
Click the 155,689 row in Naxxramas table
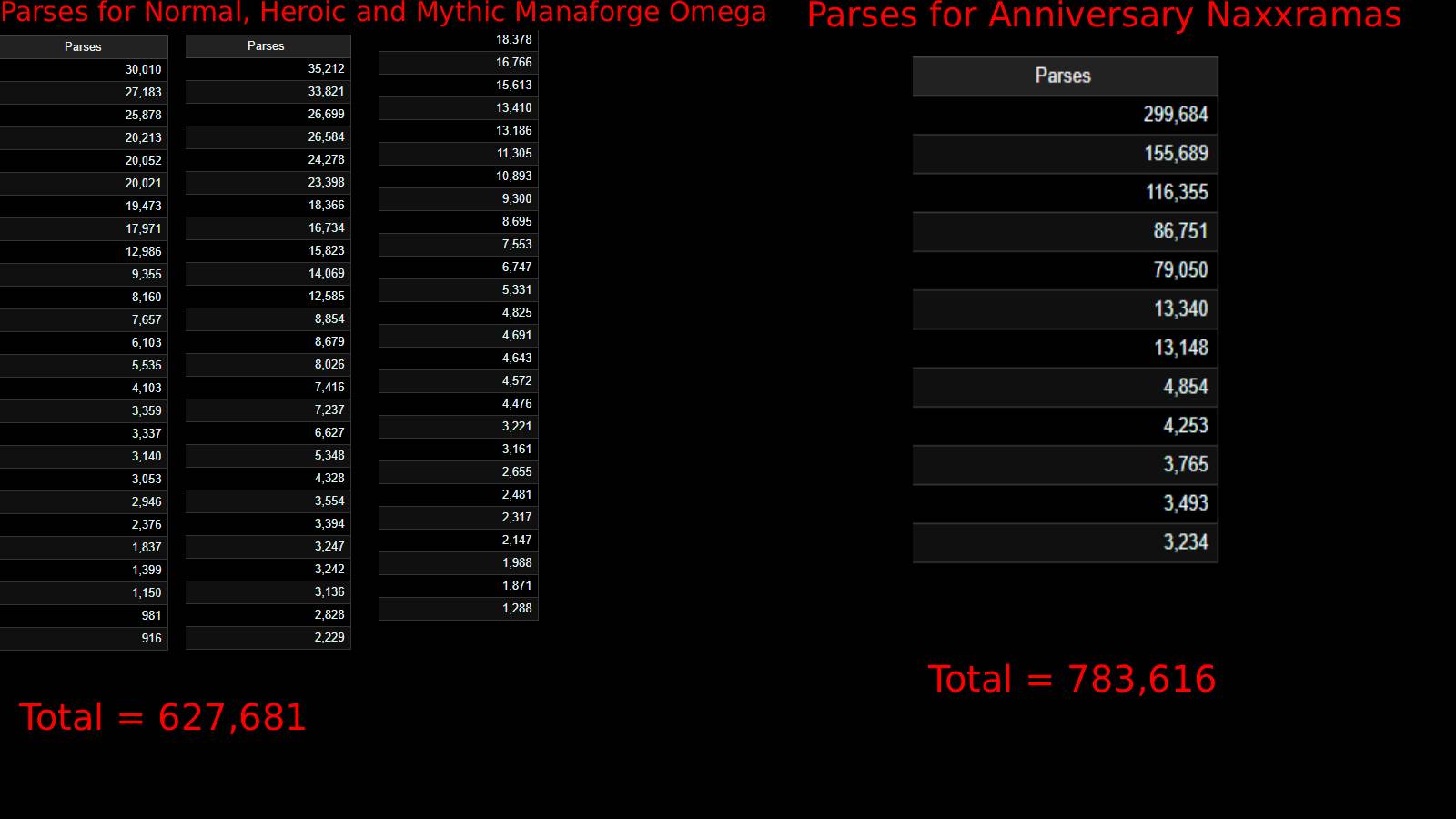pos(1065,154)
